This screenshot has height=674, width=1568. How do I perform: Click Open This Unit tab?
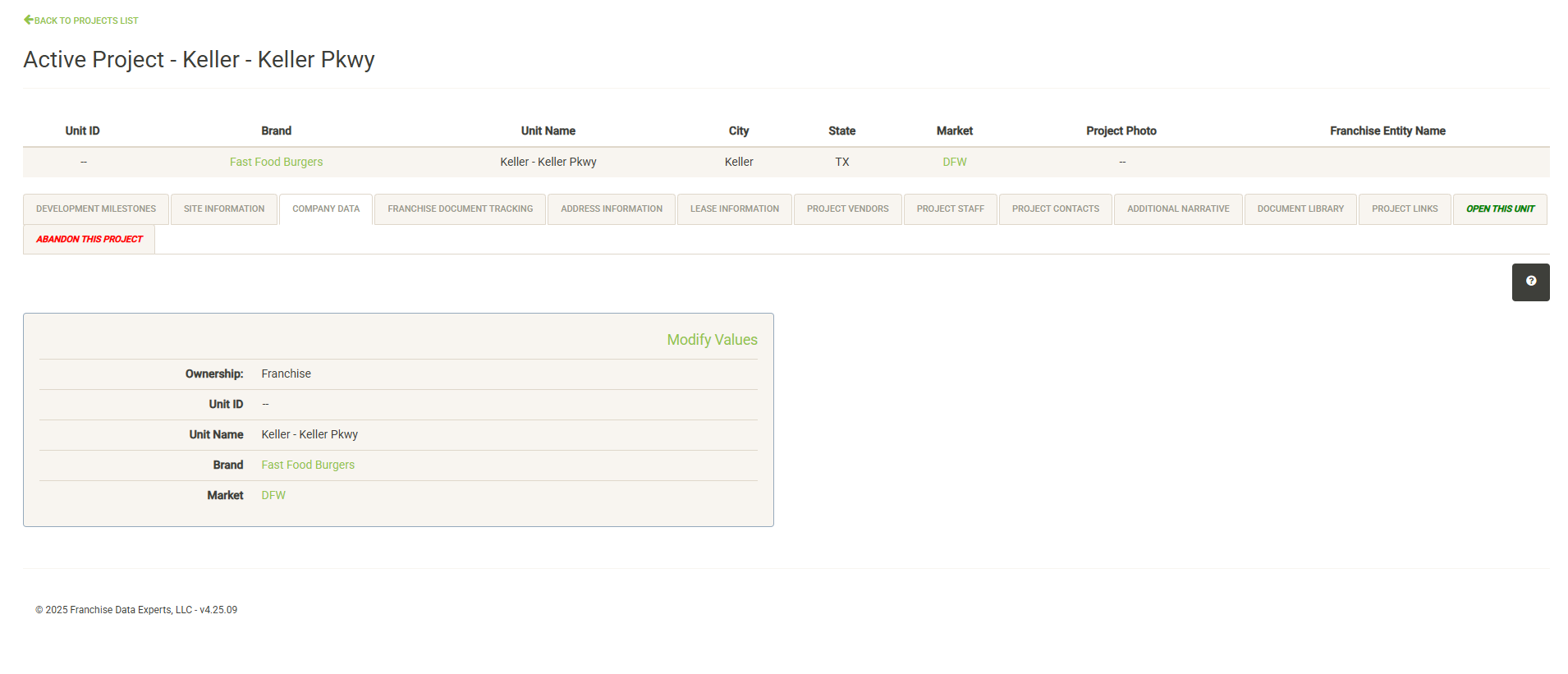point(1499,209)
